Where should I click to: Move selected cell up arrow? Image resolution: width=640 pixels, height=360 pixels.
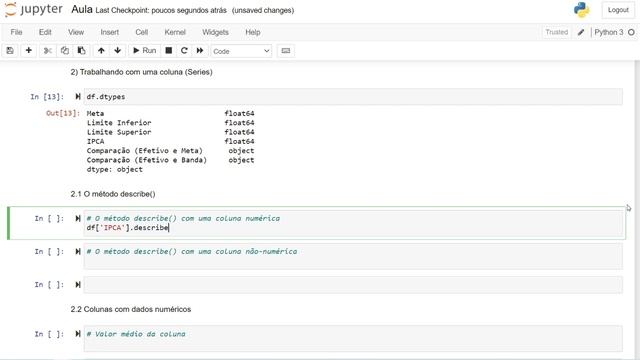[101, 51]
